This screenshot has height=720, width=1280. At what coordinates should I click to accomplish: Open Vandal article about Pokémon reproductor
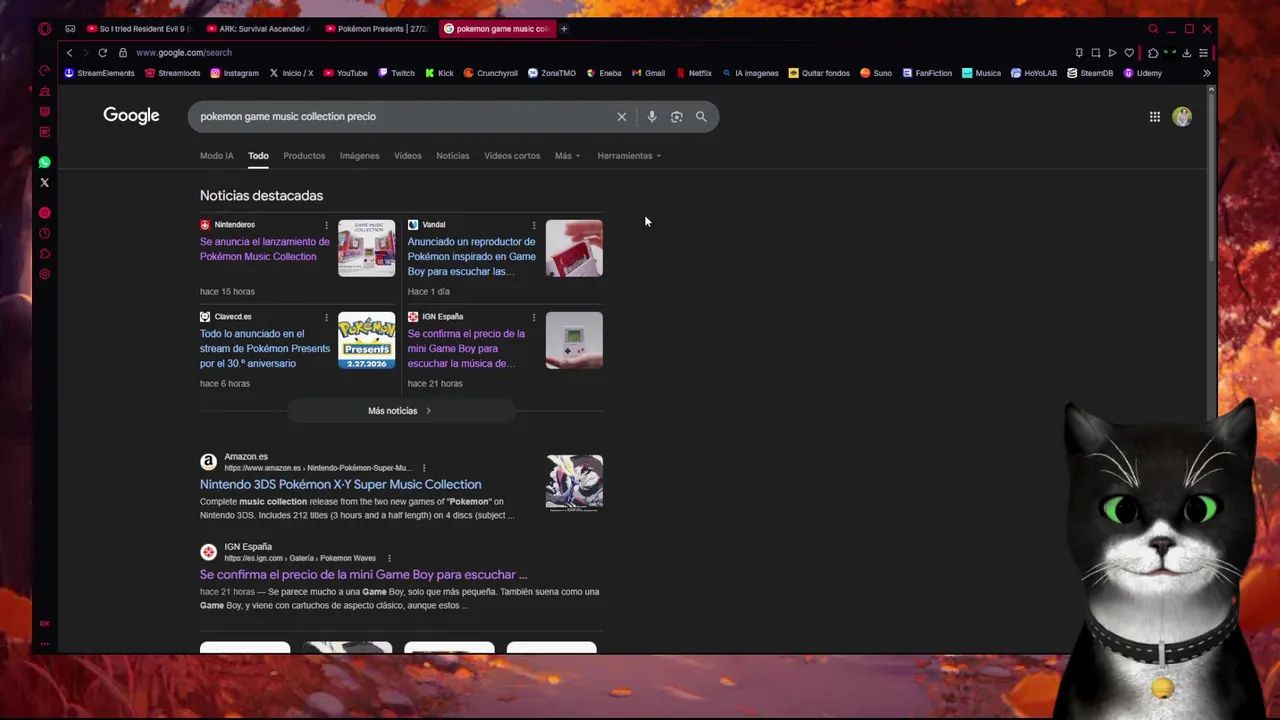[x=472, y=256]
